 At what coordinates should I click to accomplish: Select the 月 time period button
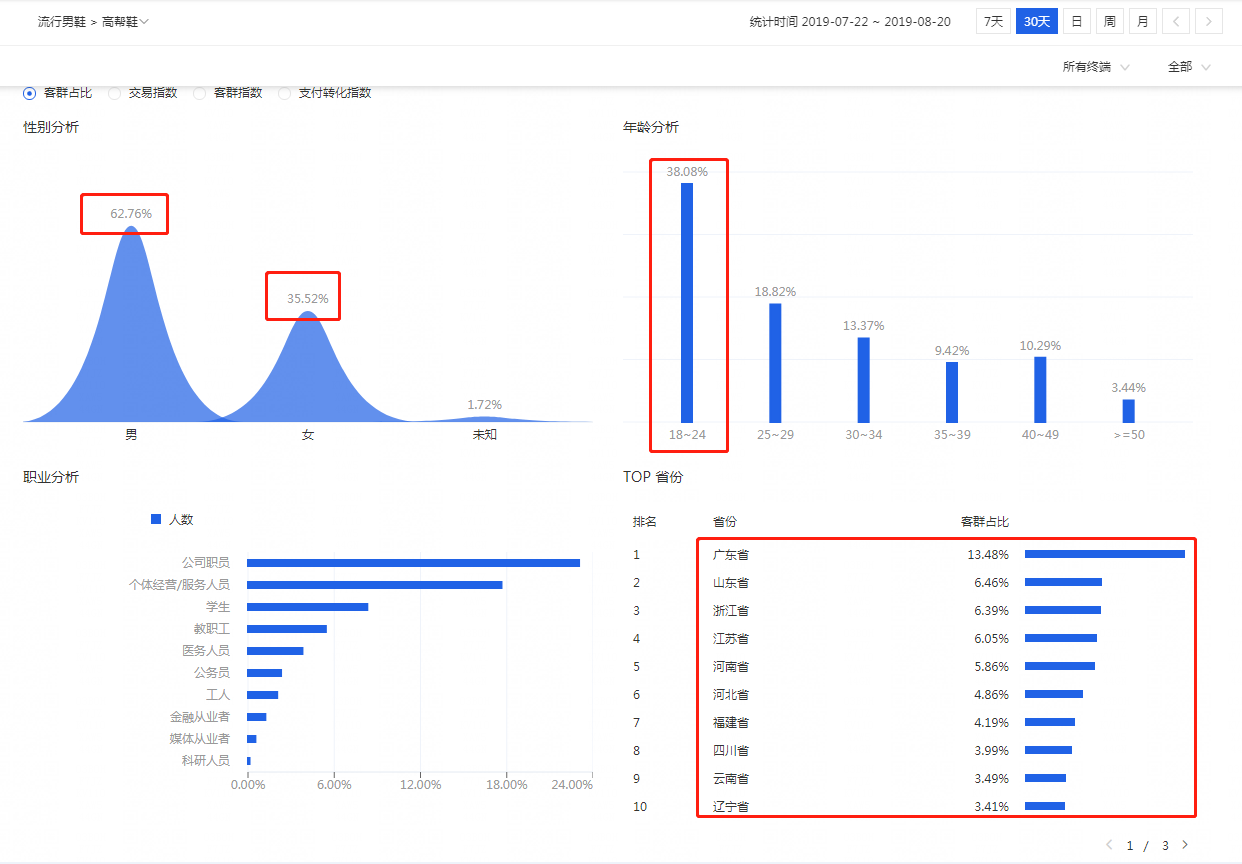[1142, 21]
